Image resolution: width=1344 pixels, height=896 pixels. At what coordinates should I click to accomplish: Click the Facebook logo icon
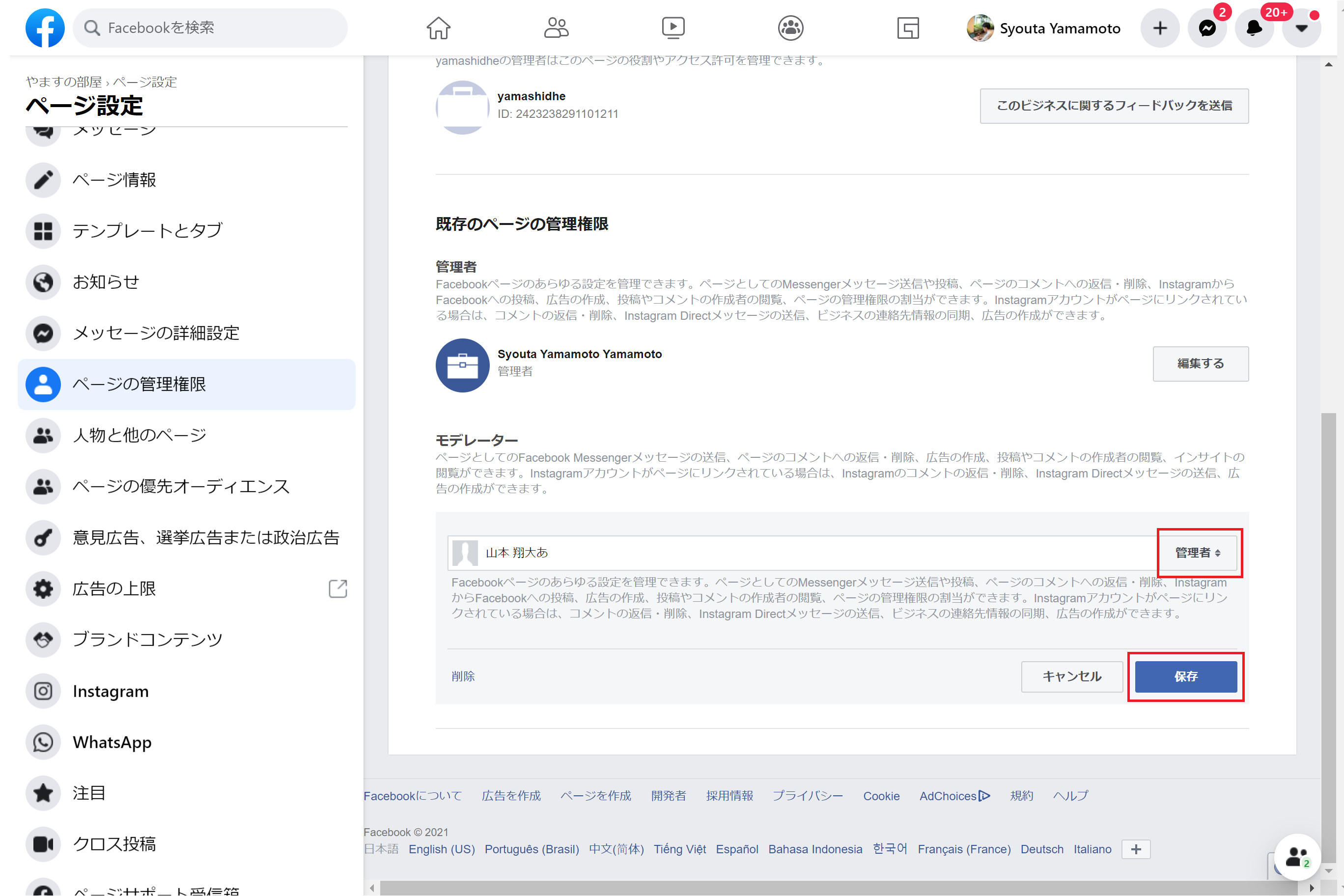click(x=45, y=28)
